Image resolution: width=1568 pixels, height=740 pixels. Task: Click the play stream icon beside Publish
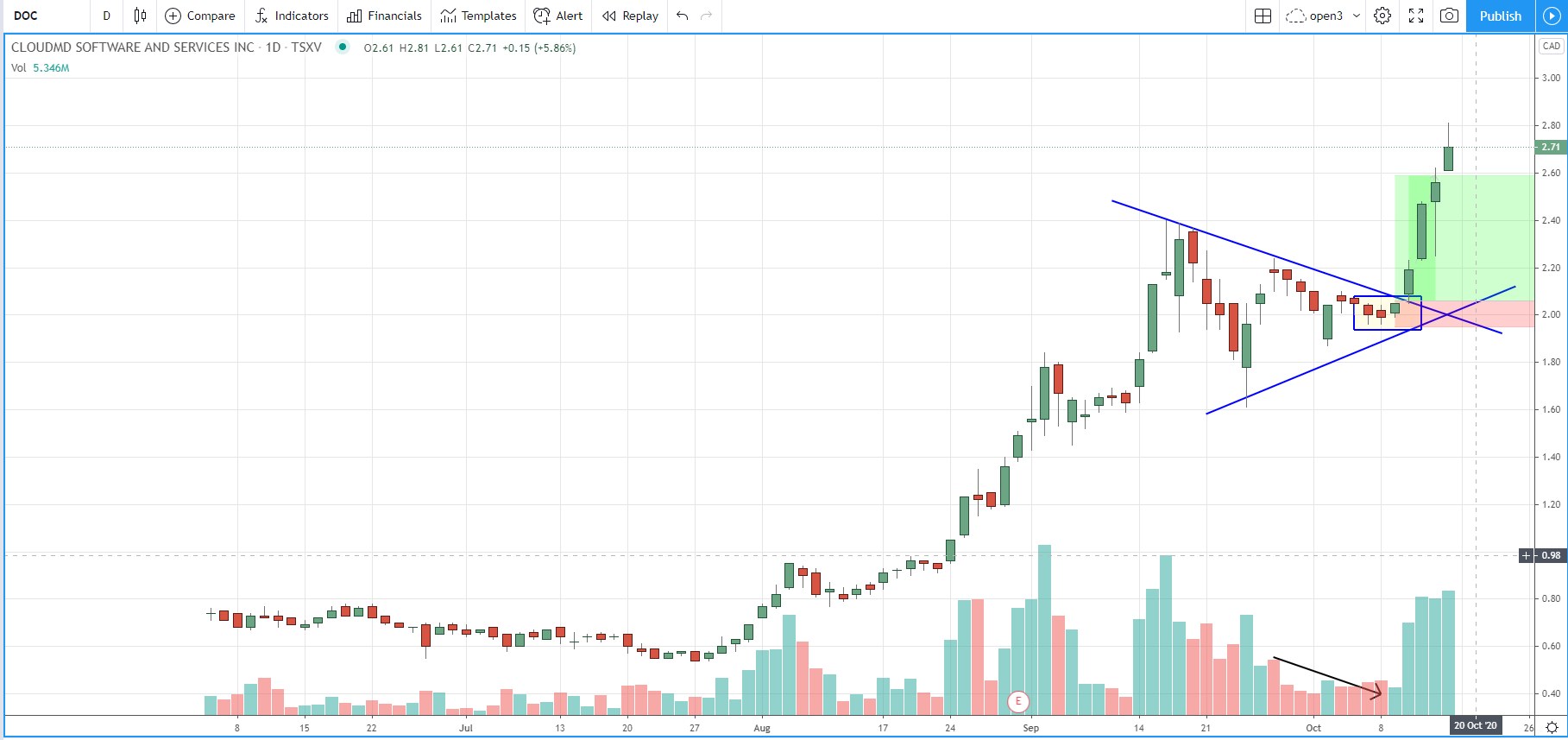point(1551,16)
